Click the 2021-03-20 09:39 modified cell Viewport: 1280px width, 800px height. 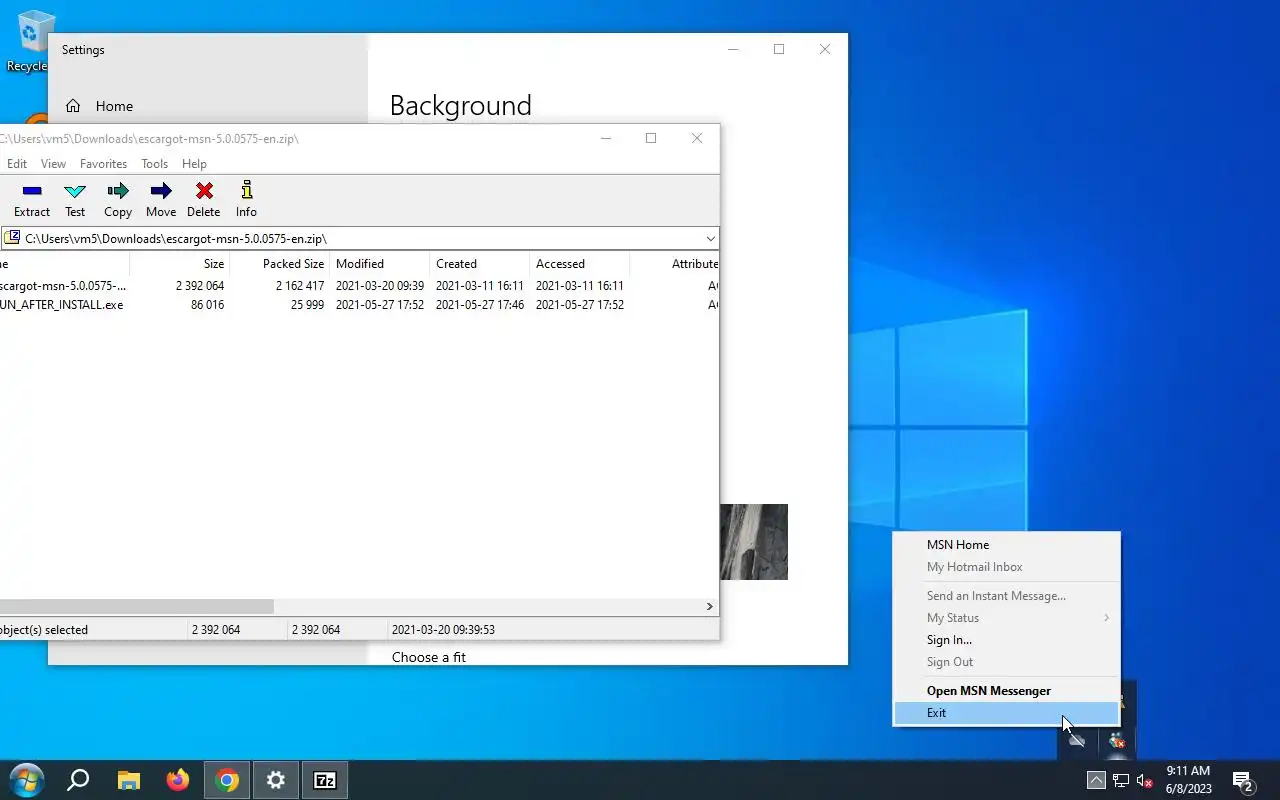pos(380,286)
